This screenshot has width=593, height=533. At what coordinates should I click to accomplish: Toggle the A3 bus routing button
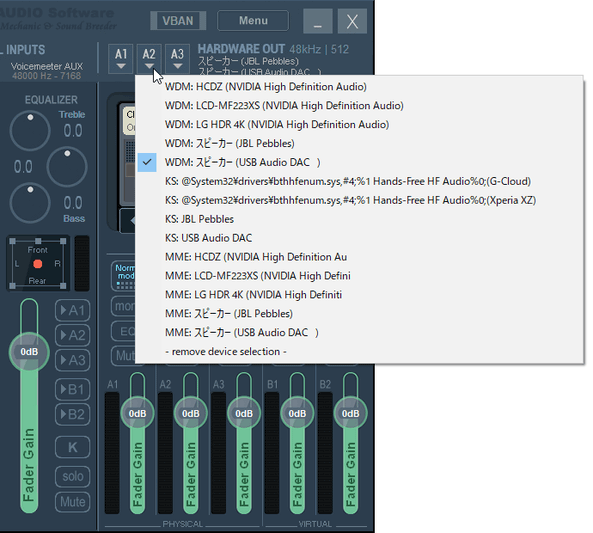(73, 360)
